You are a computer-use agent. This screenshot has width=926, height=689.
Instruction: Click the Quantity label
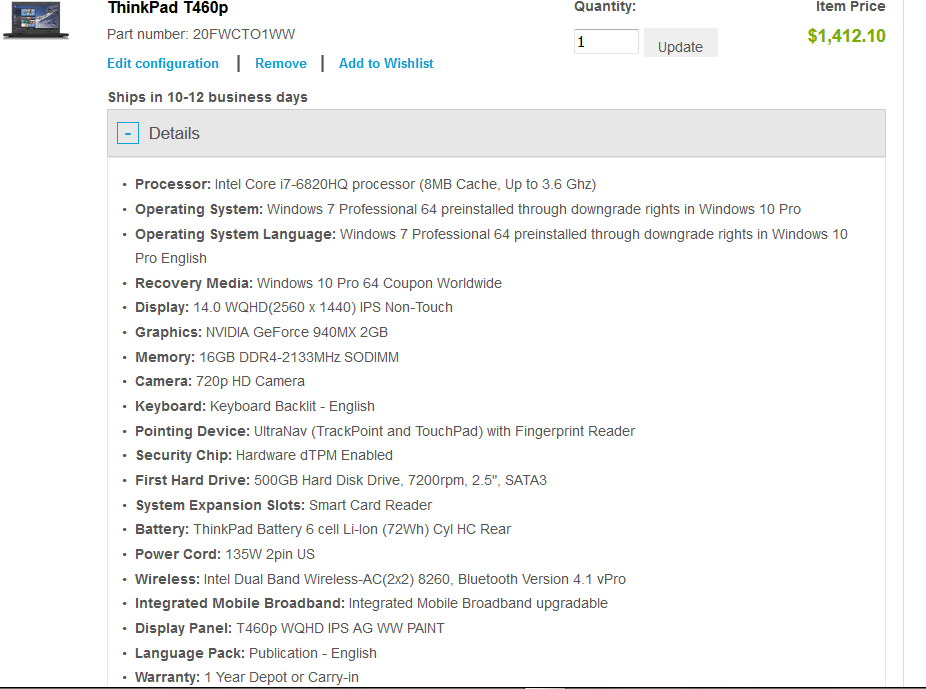click(605, 7)
